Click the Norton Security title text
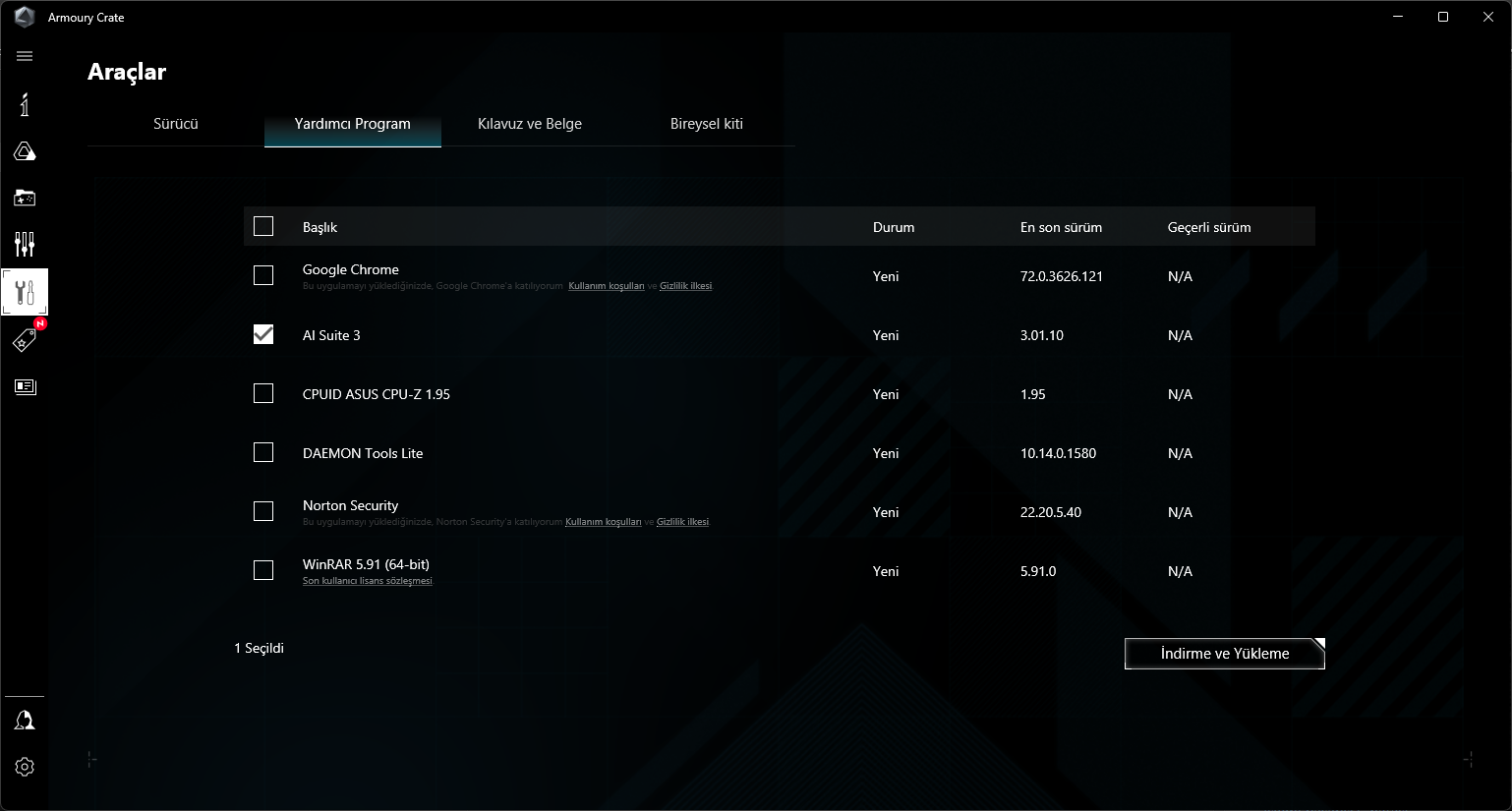1512x811 pixels. [351, 505]
